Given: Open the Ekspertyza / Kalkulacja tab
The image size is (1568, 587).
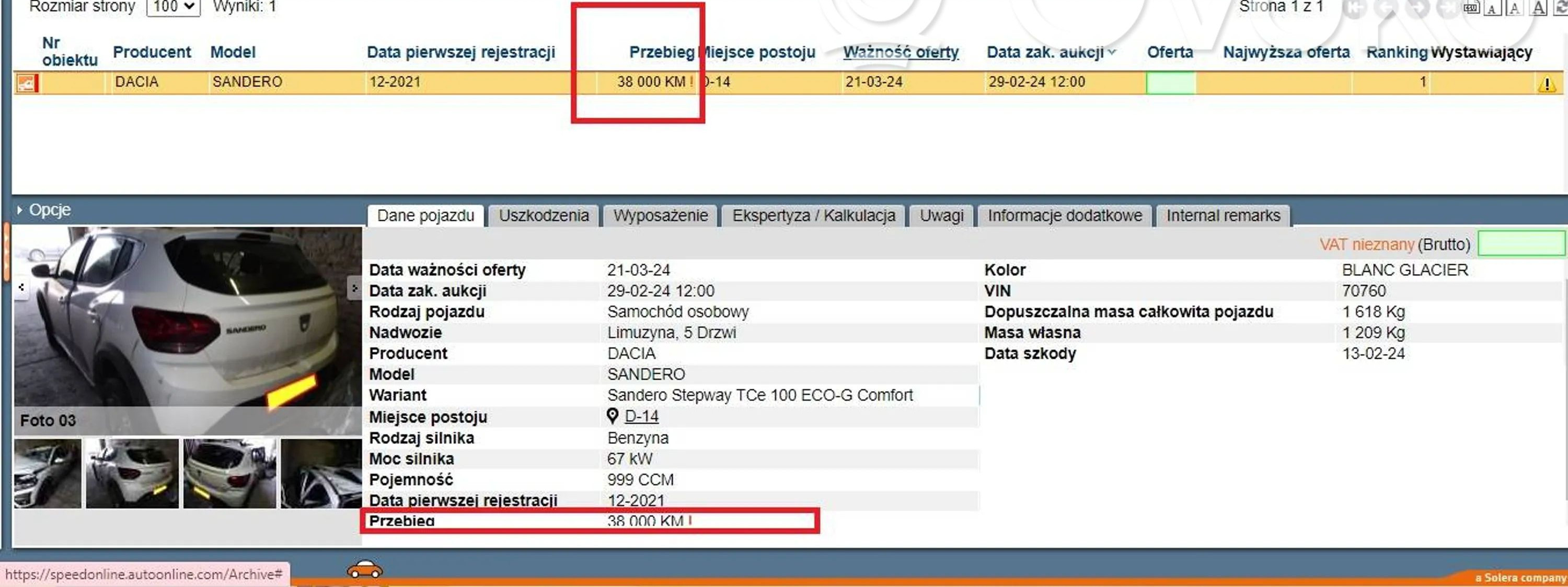Looking at the screenshot, I should [x=813, y=215].
